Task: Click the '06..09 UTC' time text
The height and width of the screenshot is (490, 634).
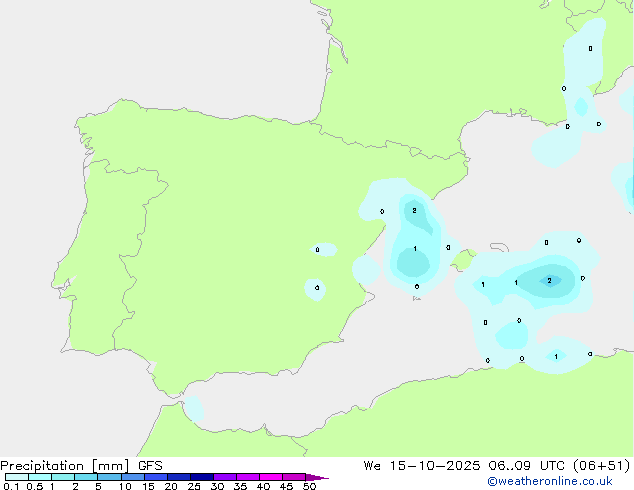Action: click(x=528, y=466)
